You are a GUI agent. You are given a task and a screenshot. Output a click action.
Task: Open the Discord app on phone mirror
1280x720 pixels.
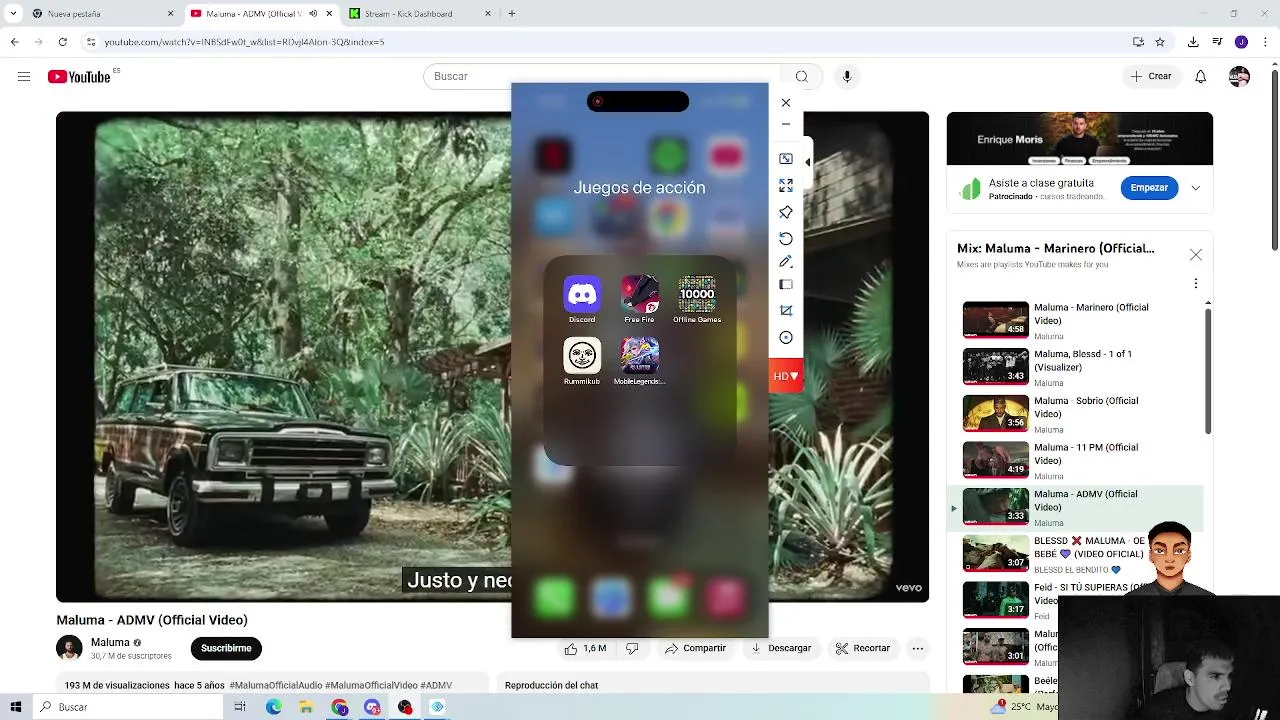point(582,295)
